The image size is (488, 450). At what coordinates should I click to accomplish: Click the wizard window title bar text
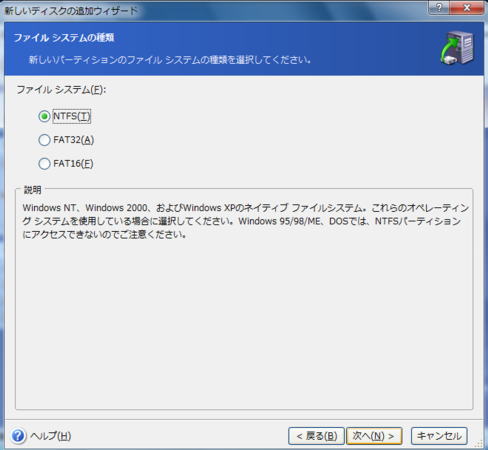(x=71, y=11)
